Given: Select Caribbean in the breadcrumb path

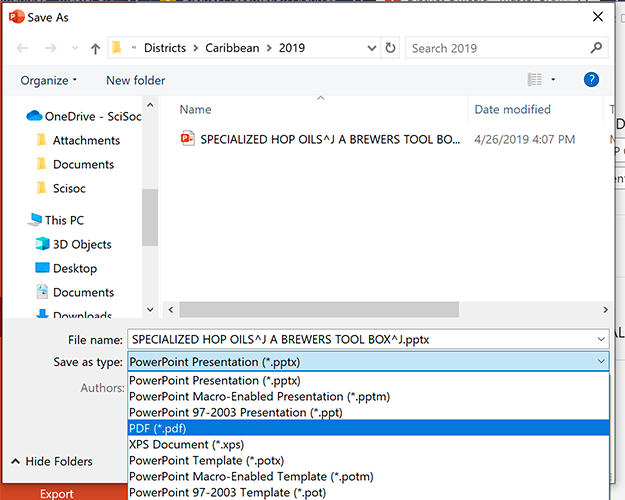Looking at the screenshot, I should (x=232, y=48).
